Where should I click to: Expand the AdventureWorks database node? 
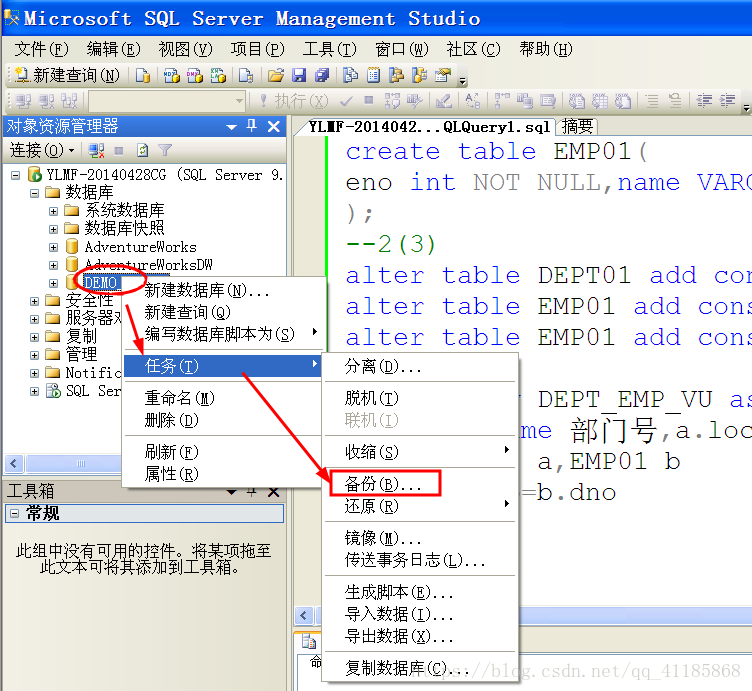[x=53, y=247]
